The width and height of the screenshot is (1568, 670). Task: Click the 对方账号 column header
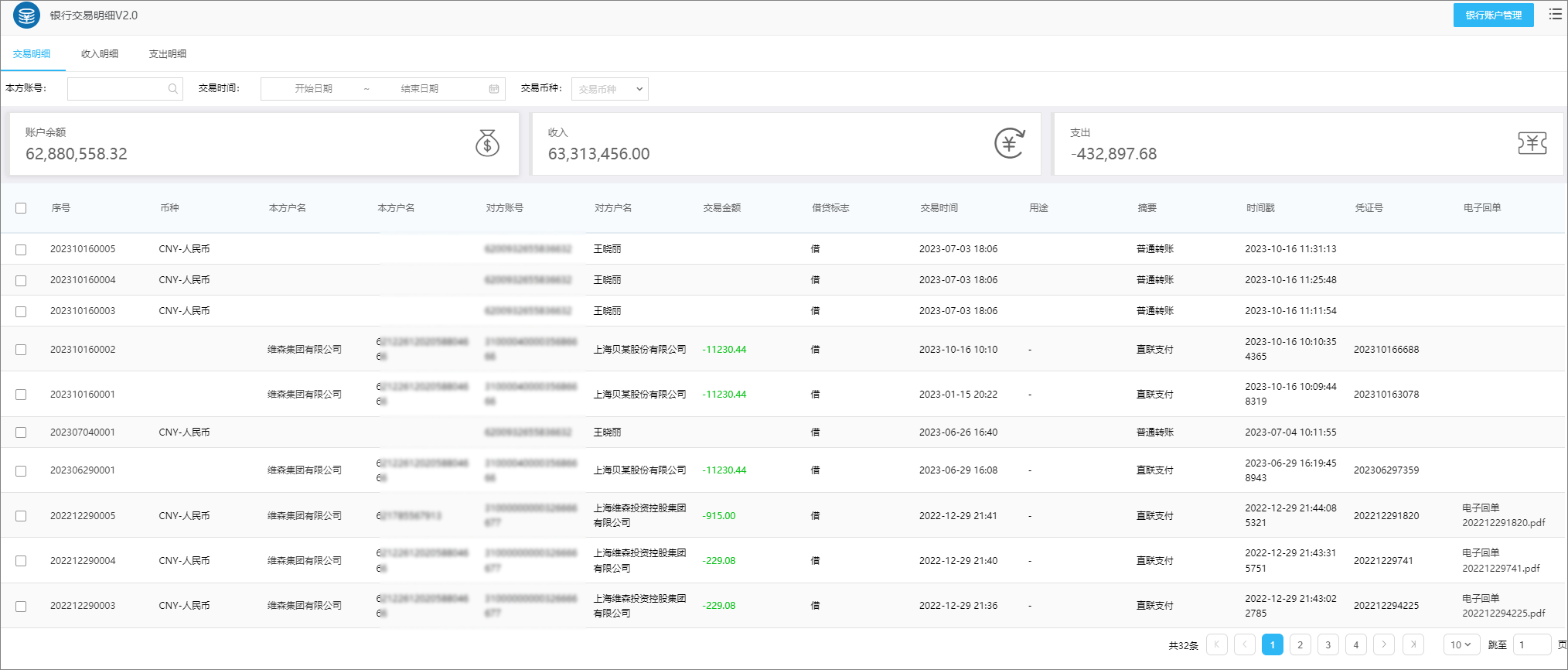click(x=505, y=208)
